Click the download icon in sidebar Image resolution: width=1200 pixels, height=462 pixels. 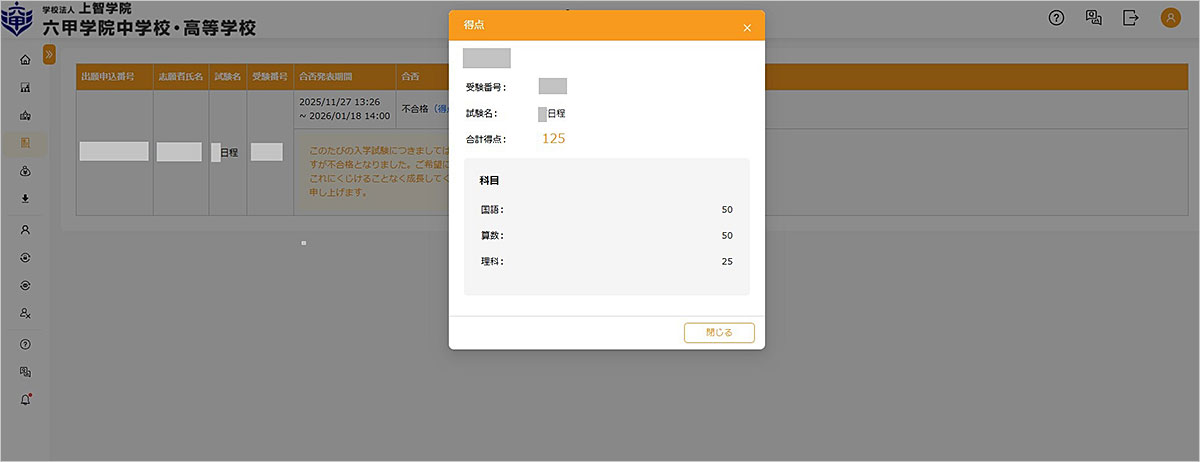[x=25, y=198]
